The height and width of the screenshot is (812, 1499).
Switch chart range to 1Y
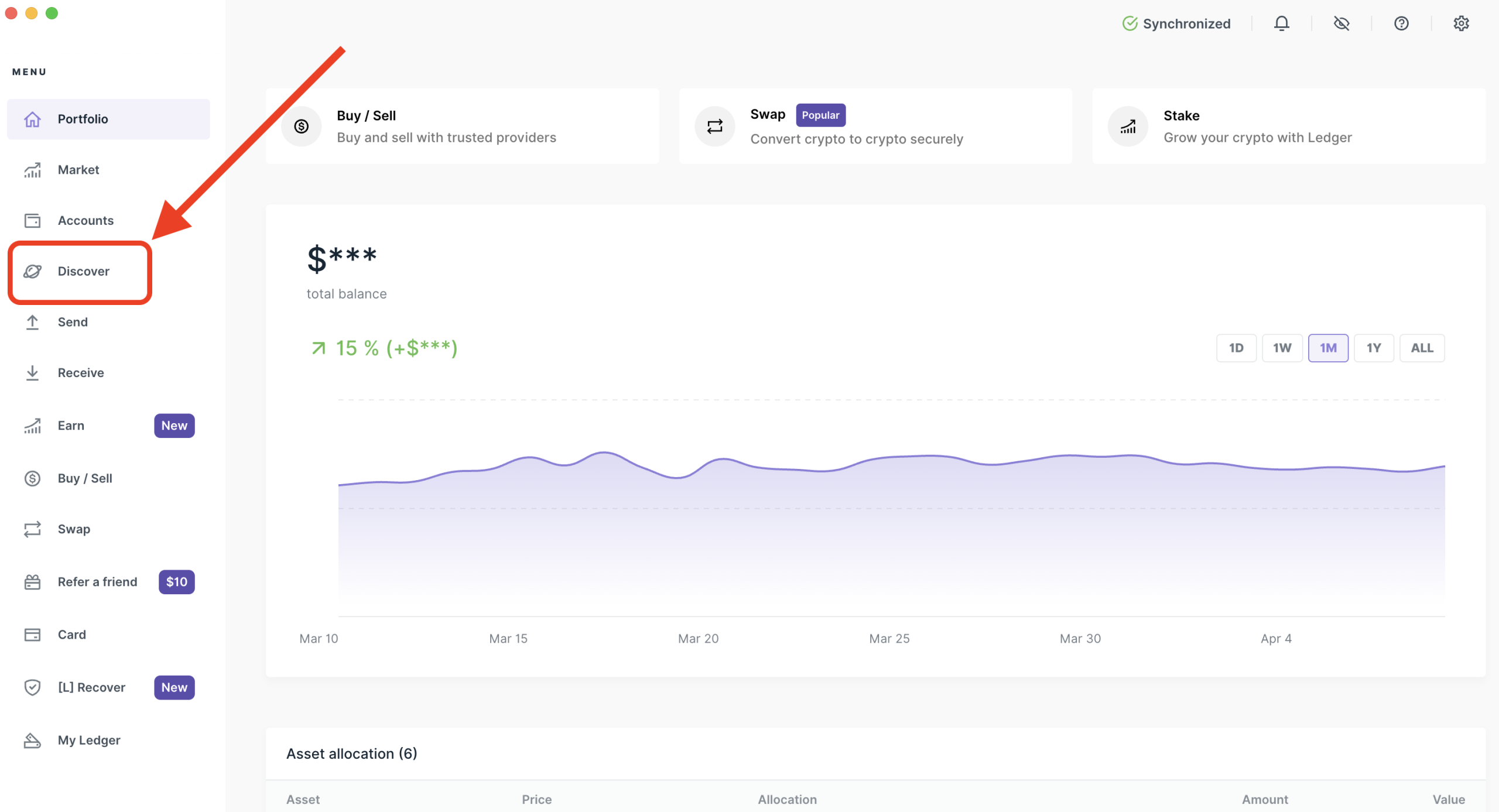pos(1374,348)
